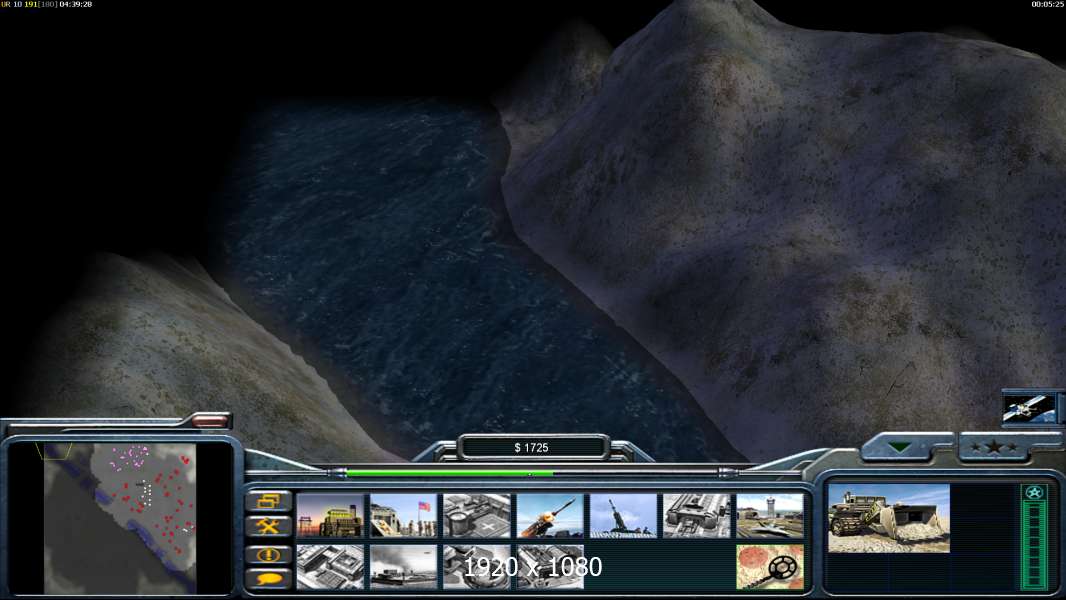Activate the Clear Mines detector command
This screenshot has width=1066, height=600.
770,566
